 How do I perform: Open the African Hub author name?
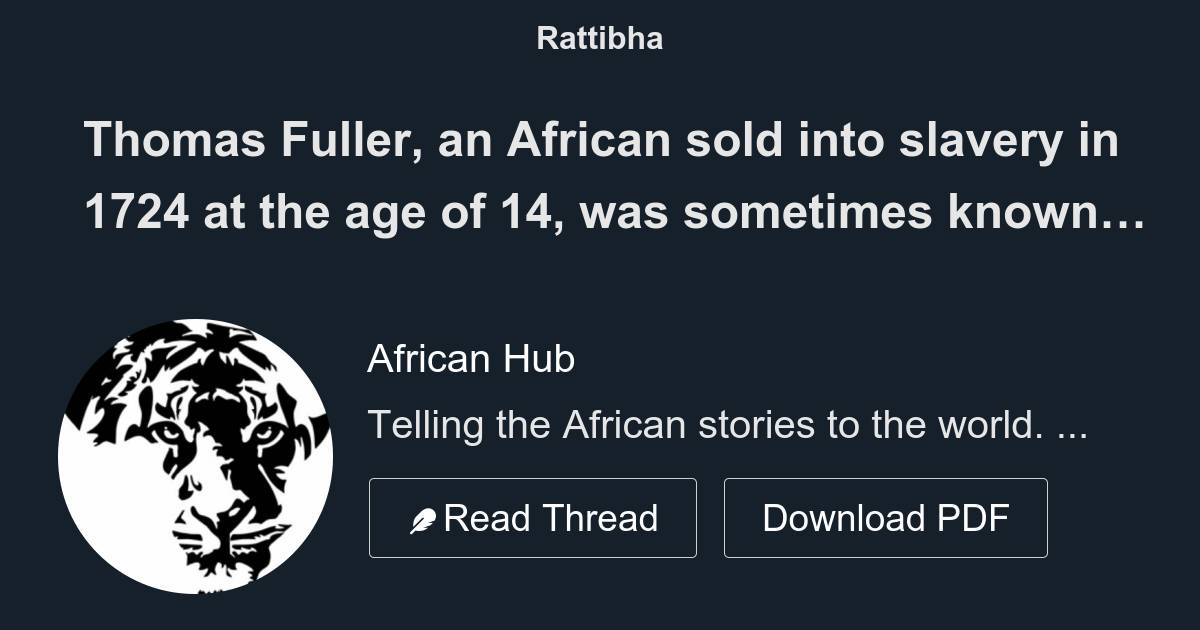471,358
